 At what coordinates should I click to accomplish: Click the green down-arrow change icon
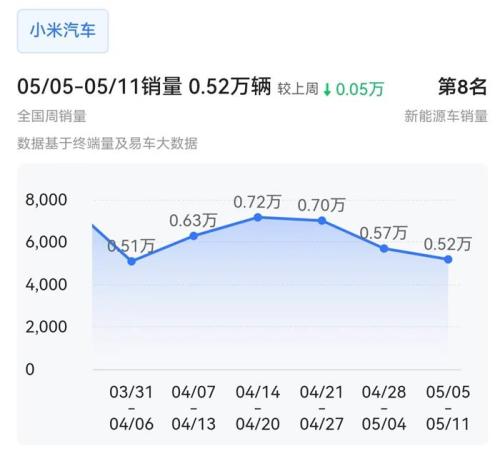327,90
